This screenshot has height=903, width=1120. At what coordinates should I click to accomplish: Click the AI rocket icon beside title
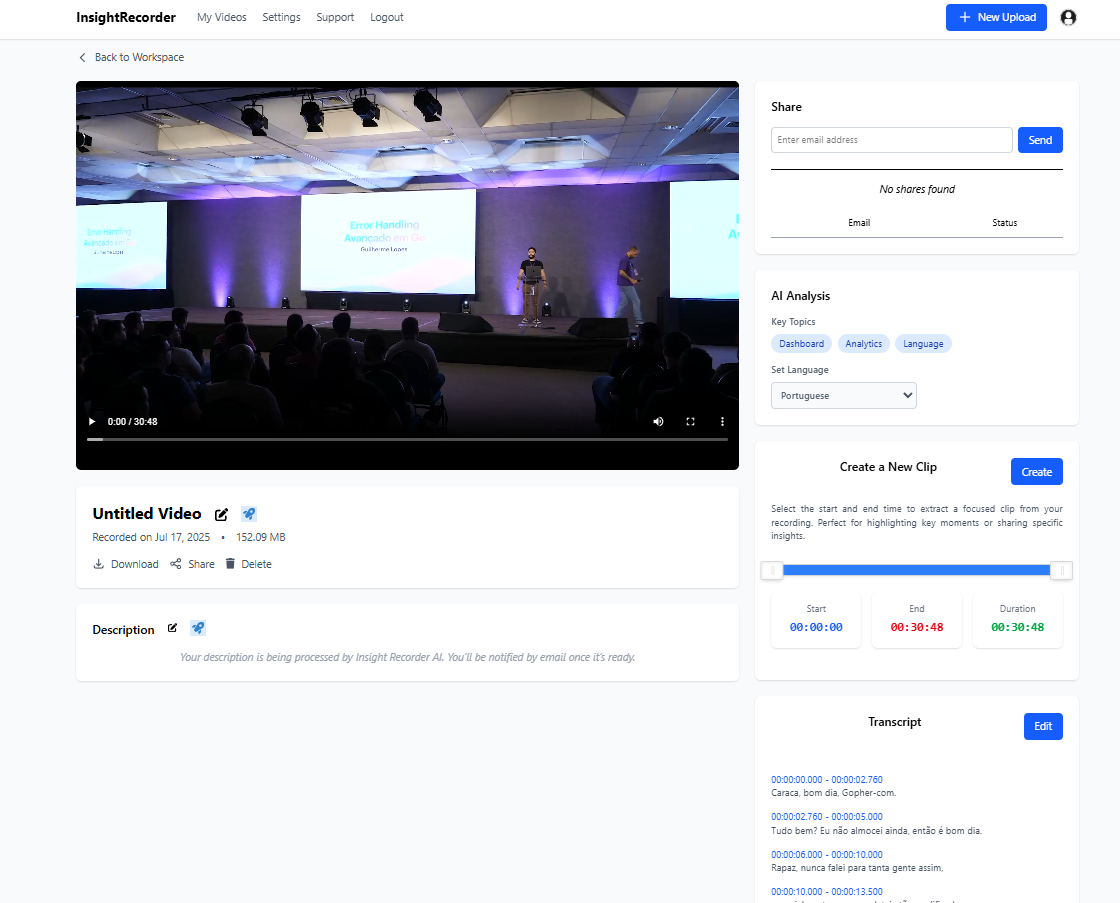tap(249, 514)
